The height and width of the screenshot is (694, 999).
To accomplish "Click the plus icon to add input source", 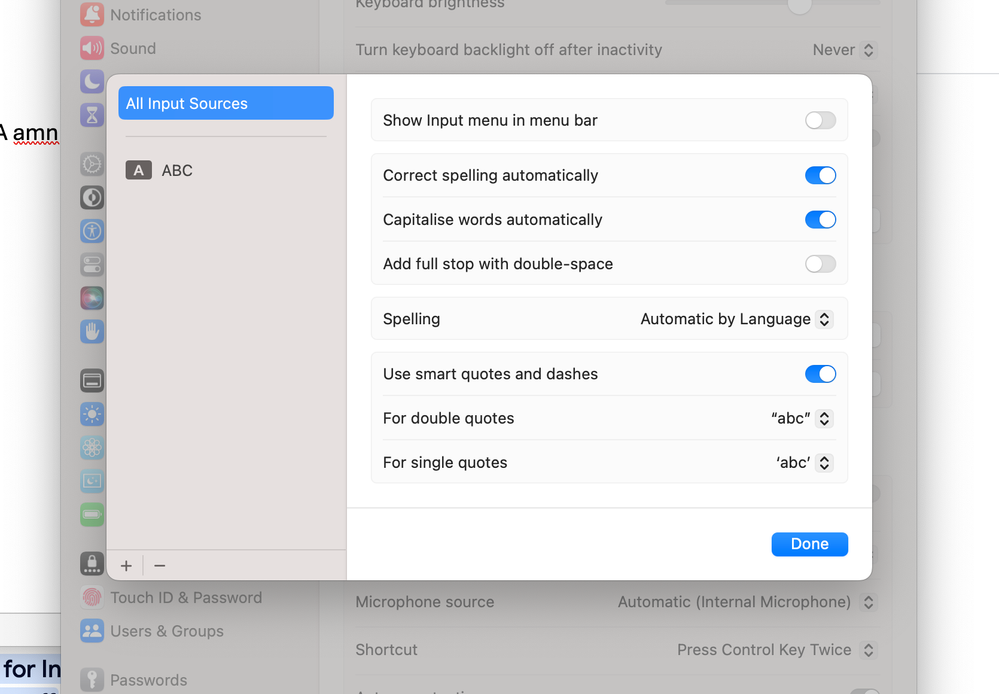I will [x=126, y=566].
